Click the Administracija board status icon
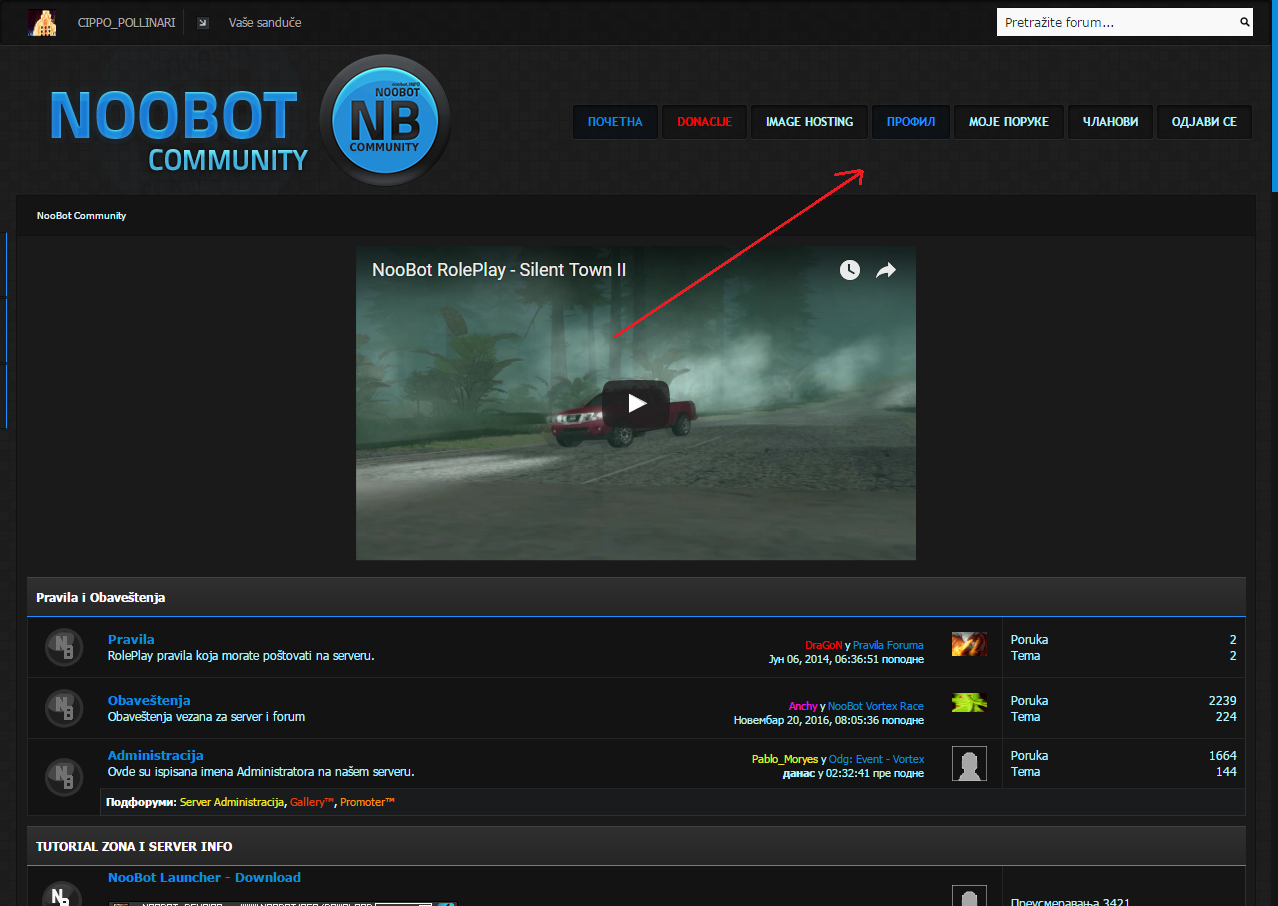Screen dimensions: 1278x906 point(64,775)
